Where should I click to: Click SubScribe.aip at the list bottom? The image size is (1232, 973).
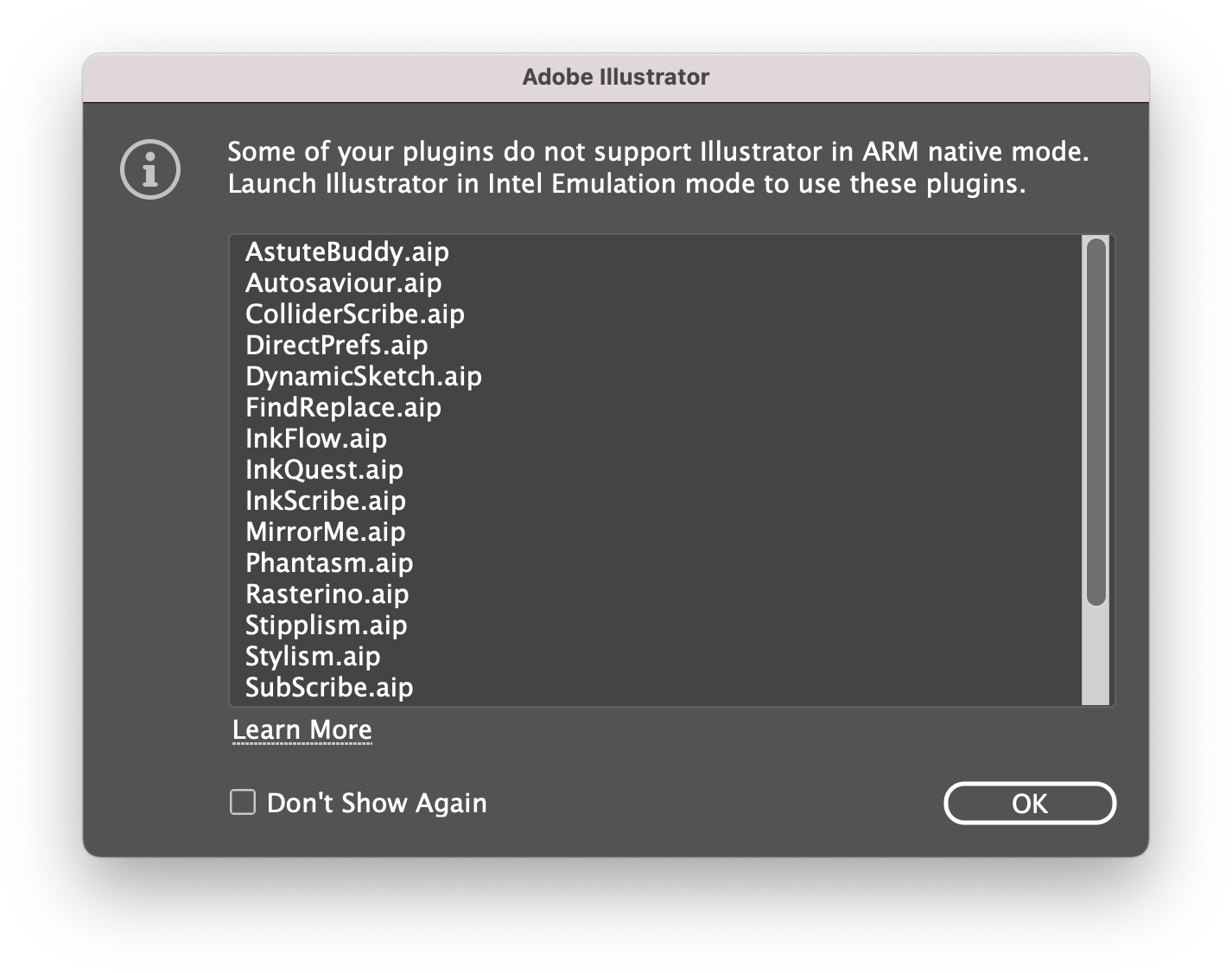point(329,688)
